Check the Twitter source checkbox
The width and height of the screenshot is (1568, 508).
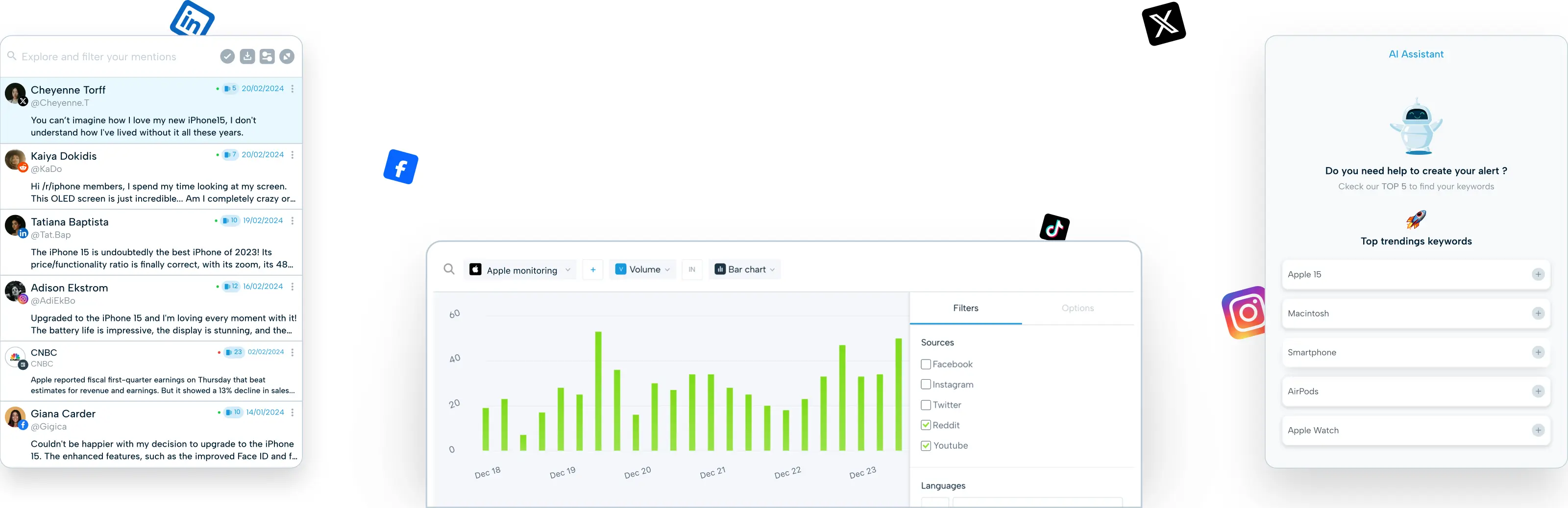click(926, 405)
